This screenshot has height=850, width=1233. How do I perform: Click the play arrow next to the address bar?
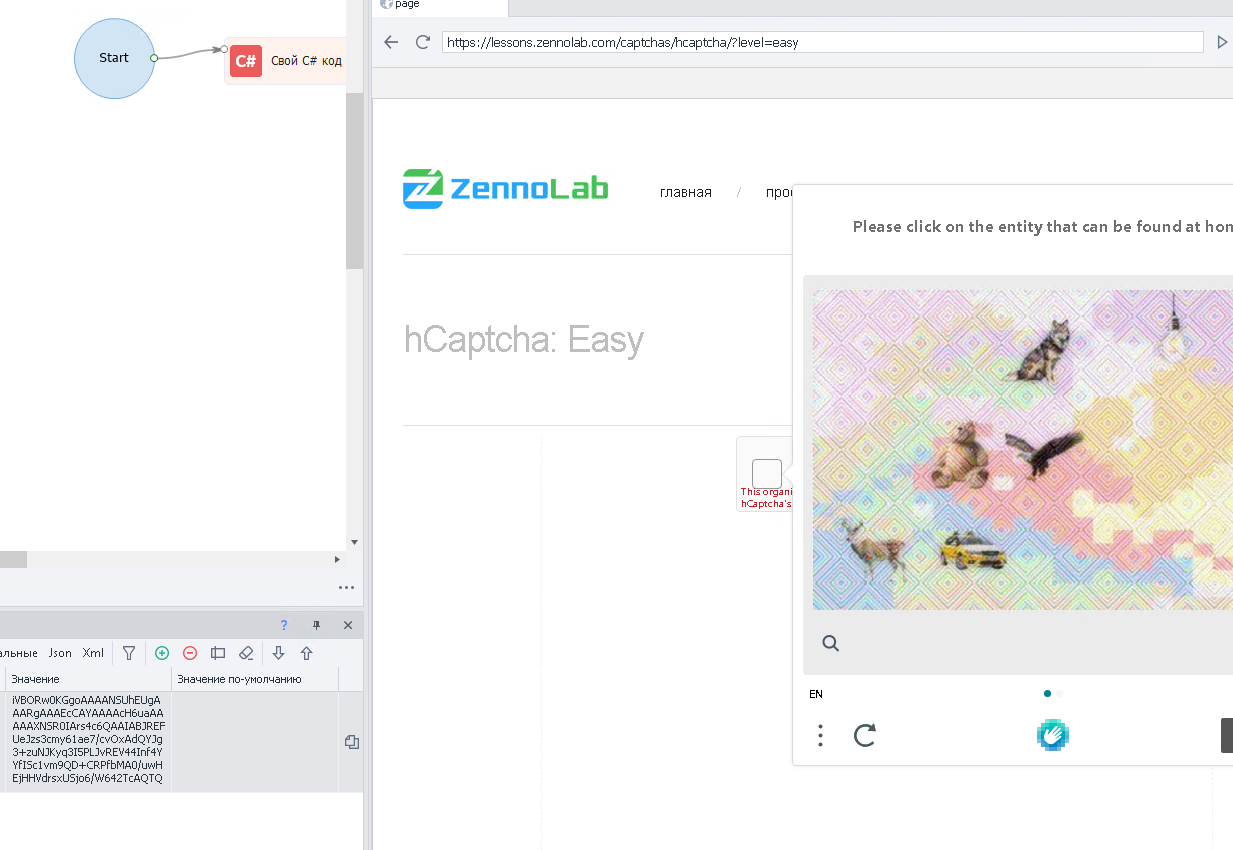[1222, 42]
